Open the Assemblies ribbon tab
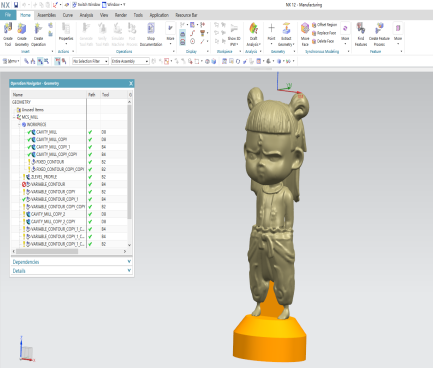This screenshot has width=433, height=368. [x=47, y=15]
